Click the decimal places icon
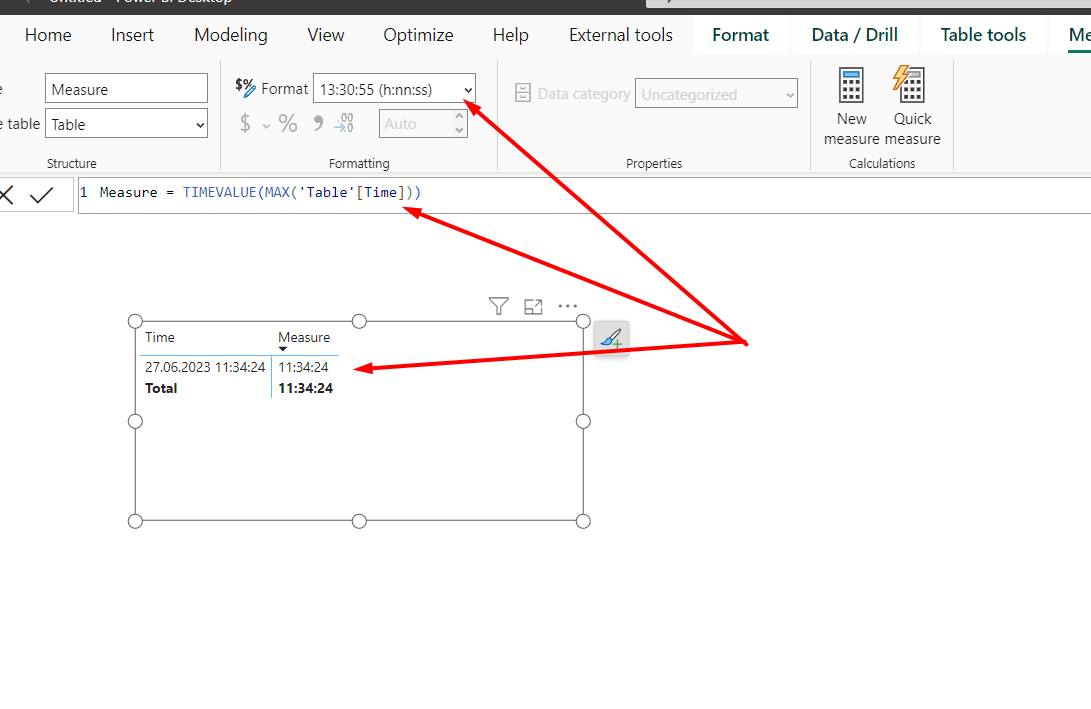This screenshot has width=1091, height=709. [344, 123]
